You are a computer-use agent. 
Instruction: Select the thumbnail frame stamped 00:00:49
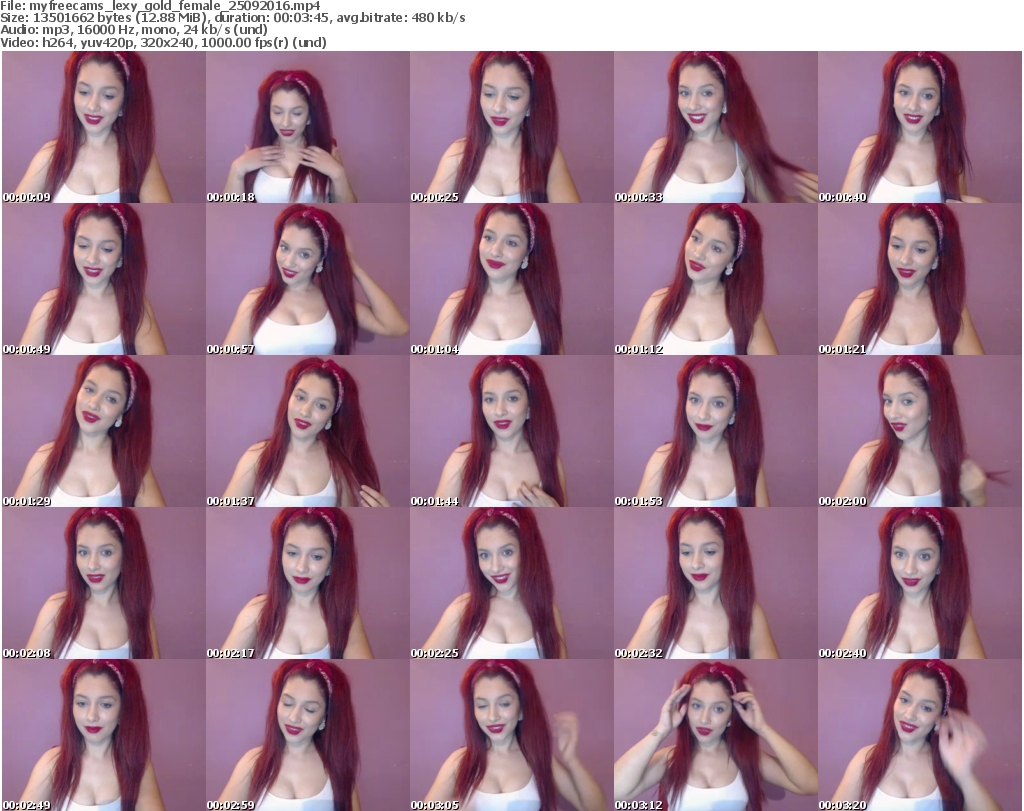coord(104,279)
